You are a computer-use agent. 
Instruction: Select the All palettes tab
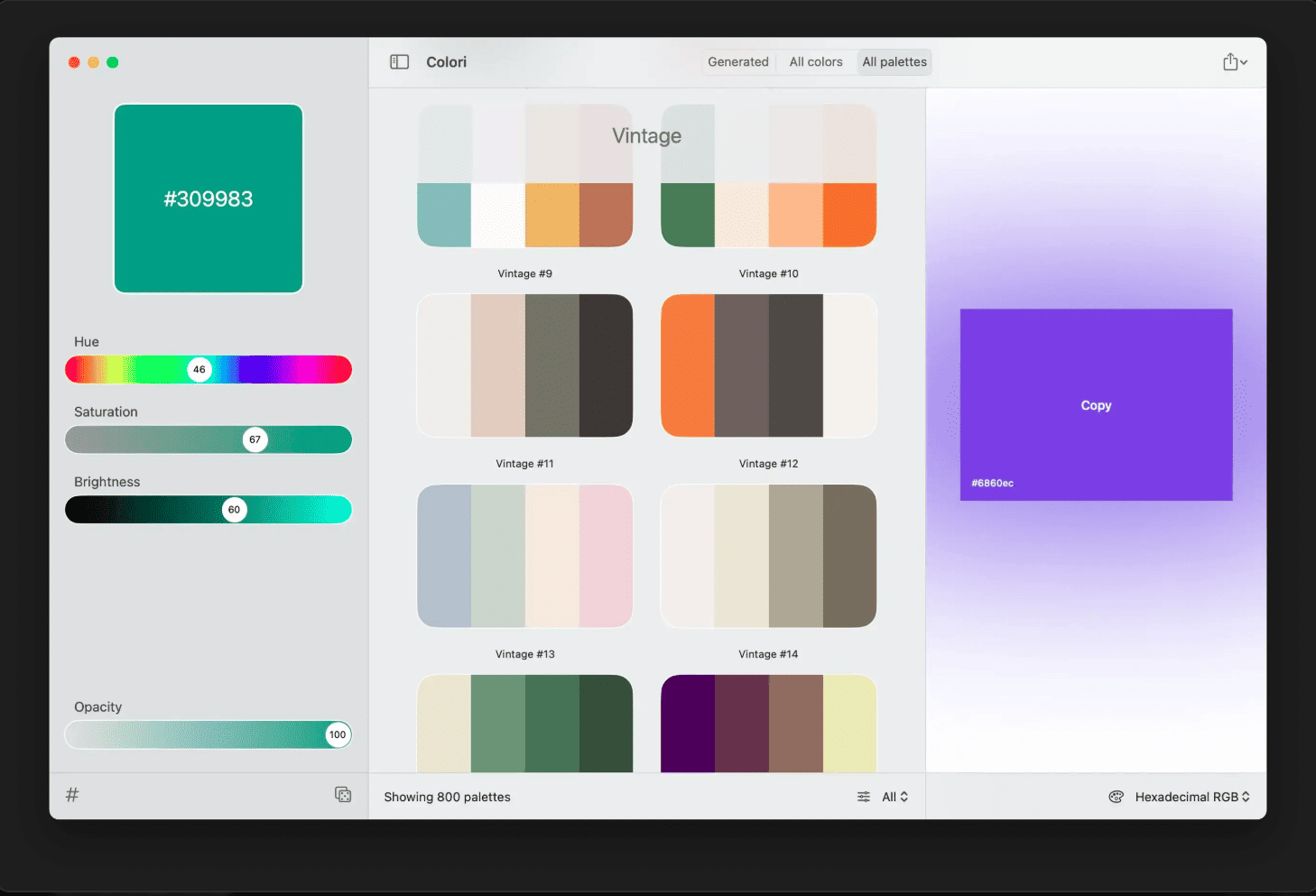point(894,62)
